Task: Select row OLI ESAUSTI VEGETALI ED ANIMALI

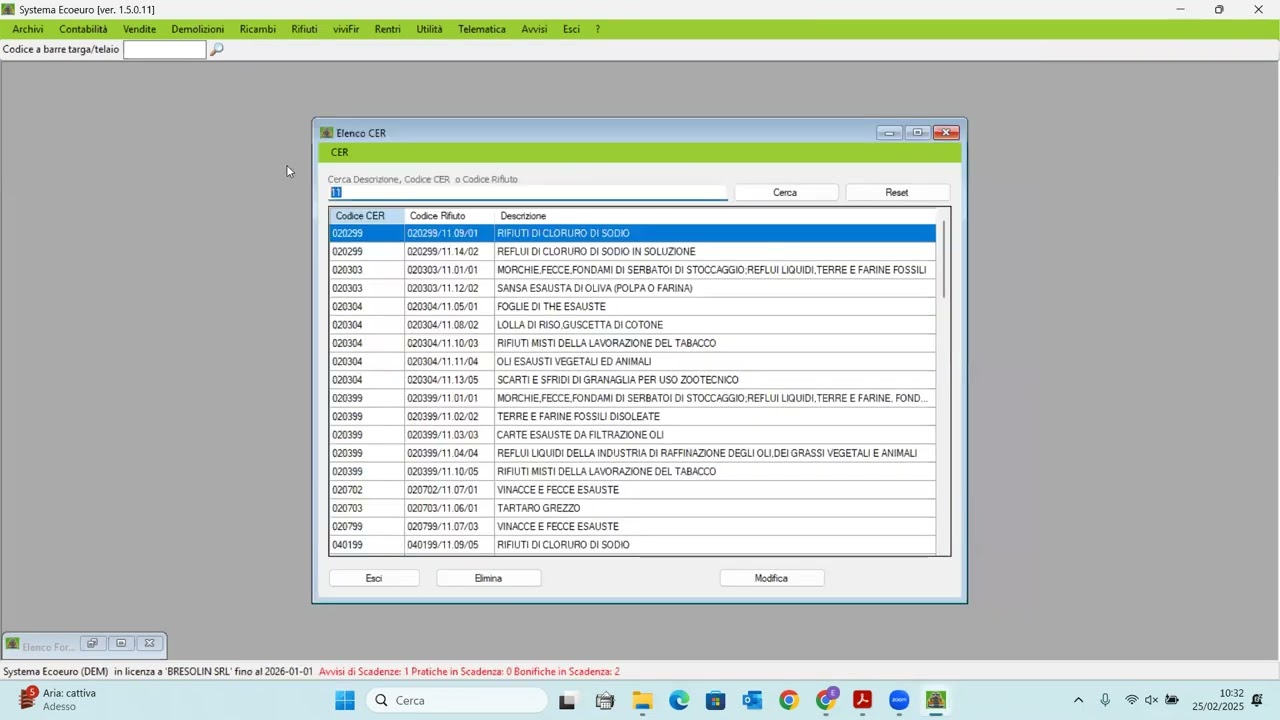Action: [633, 362]
